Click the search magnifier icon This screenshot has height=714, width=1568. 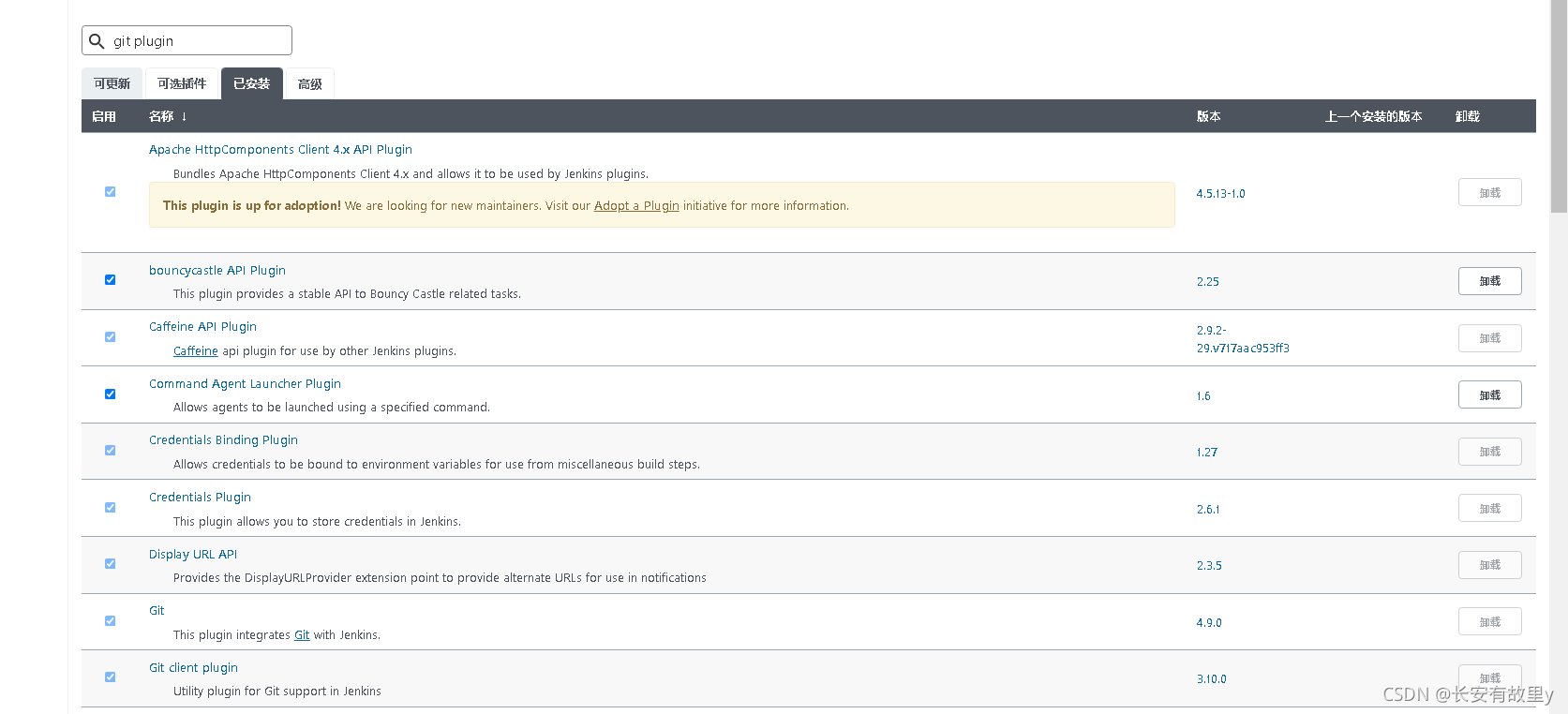point(97,41)
